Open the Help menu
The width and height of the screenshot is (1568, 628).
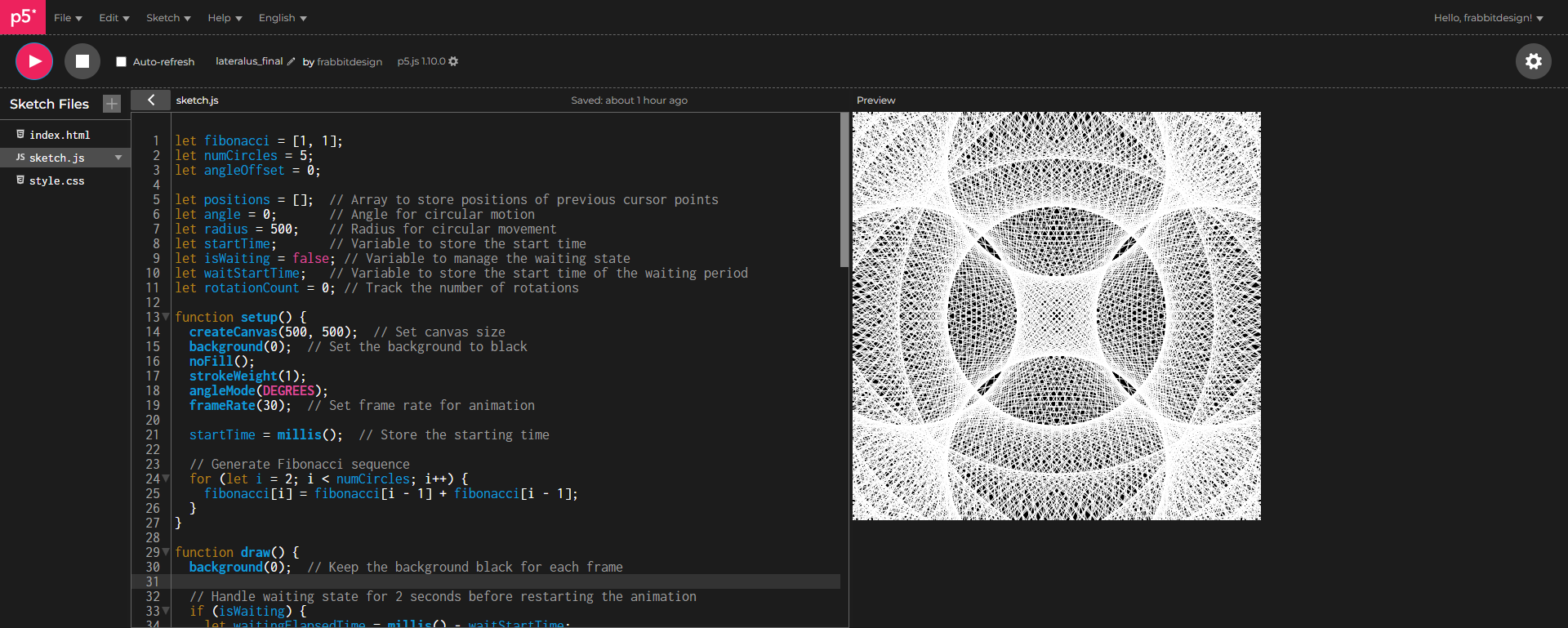point(225,18)
